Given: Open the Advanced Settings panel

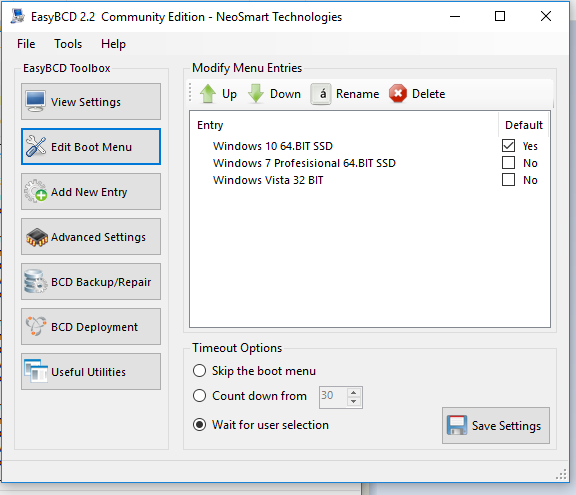Looking at the screenshot, I should point(91,237).
